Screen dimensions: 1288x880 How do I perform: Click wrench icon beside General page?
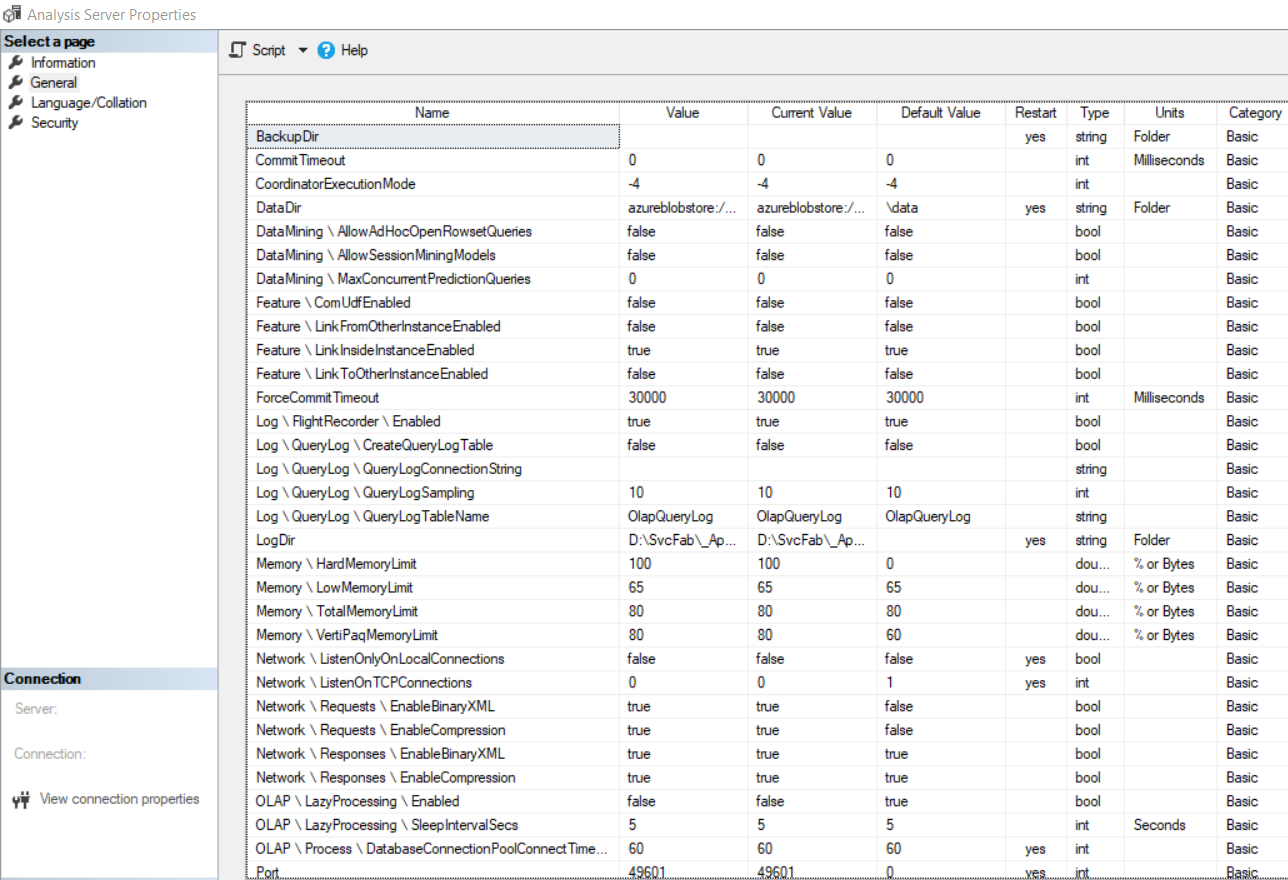coord(15,83)
